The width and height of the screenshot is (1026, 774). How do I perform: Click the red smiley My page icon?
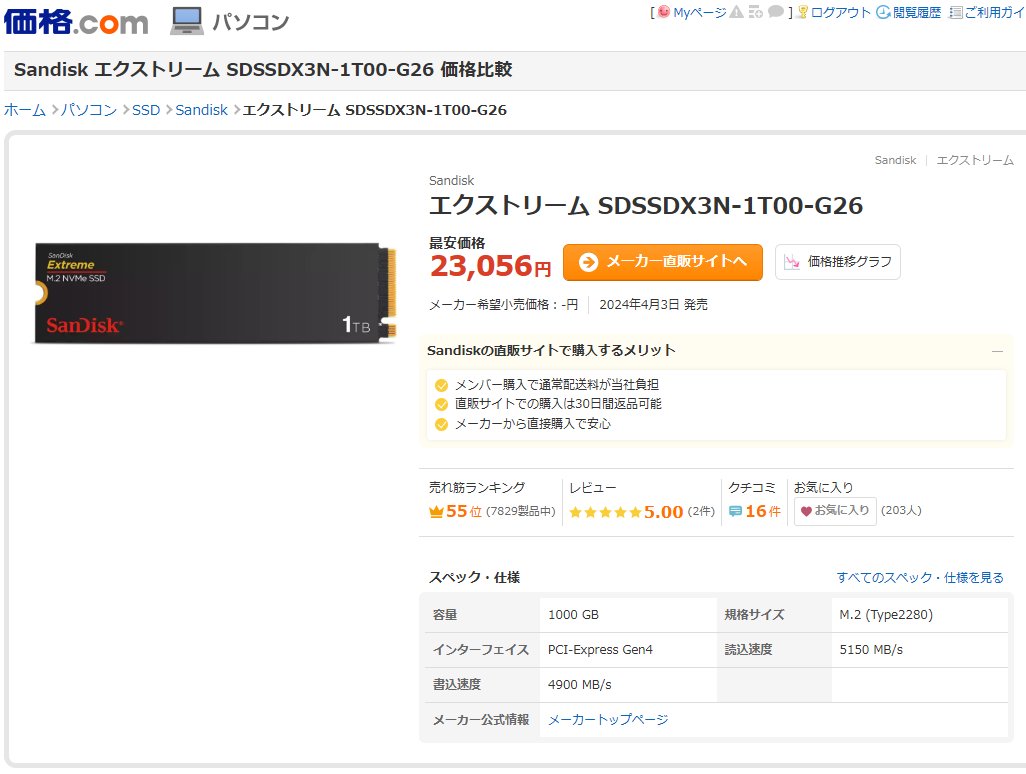tap(663, 12)
